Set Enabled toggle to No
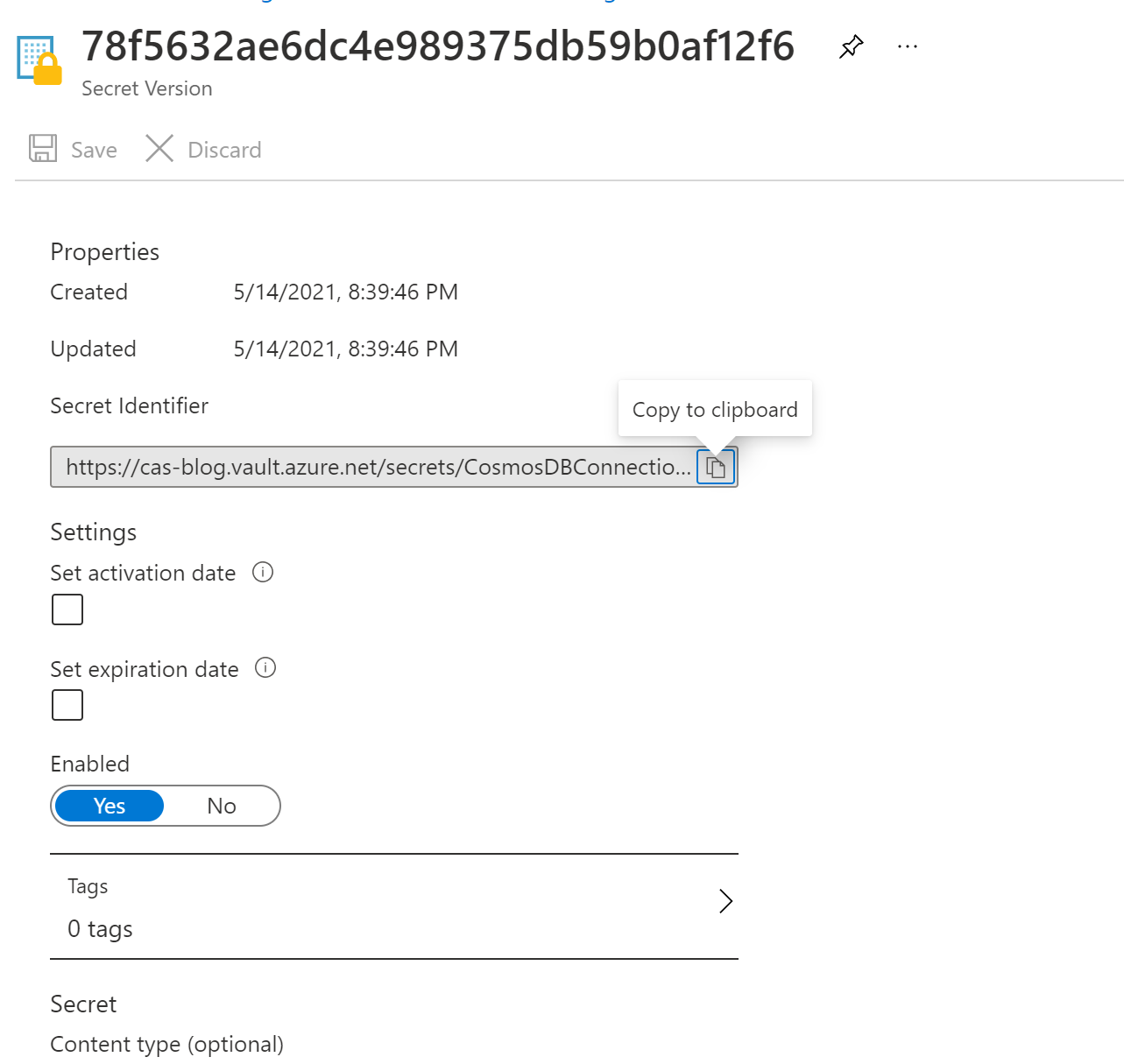 [x=222, y=806]
